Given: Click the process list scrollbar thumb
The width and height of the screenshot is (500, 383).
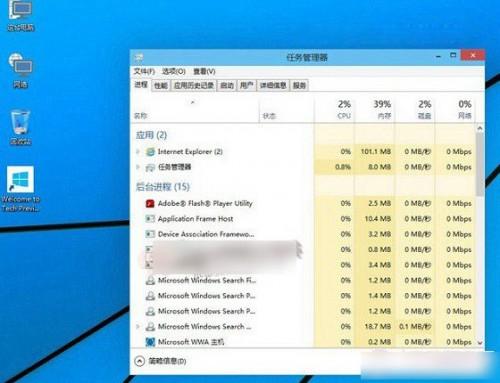Looking at the screenshot, I should tap(480, 165).
